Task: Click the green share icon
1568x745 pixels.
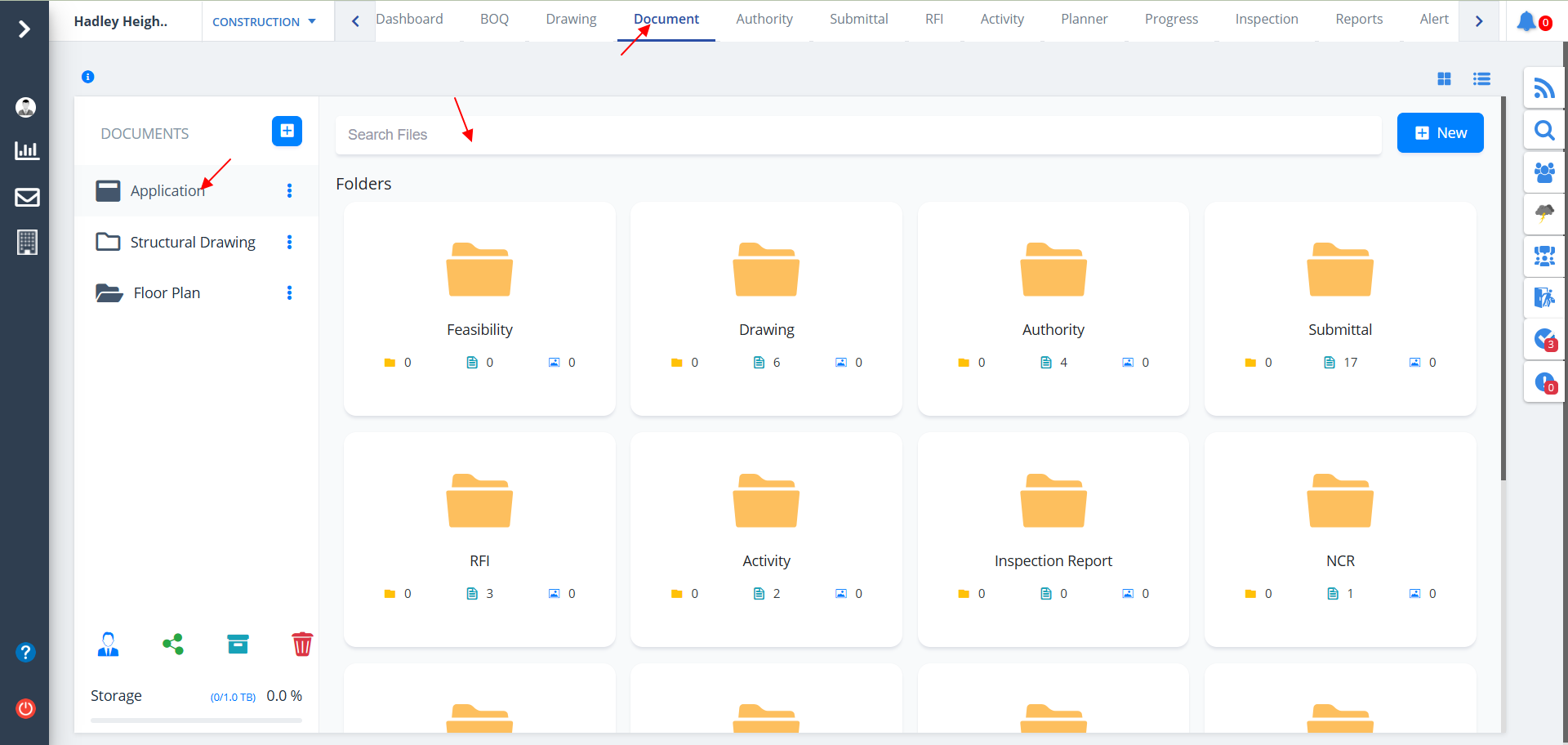Action: click(x=173, y=645)
